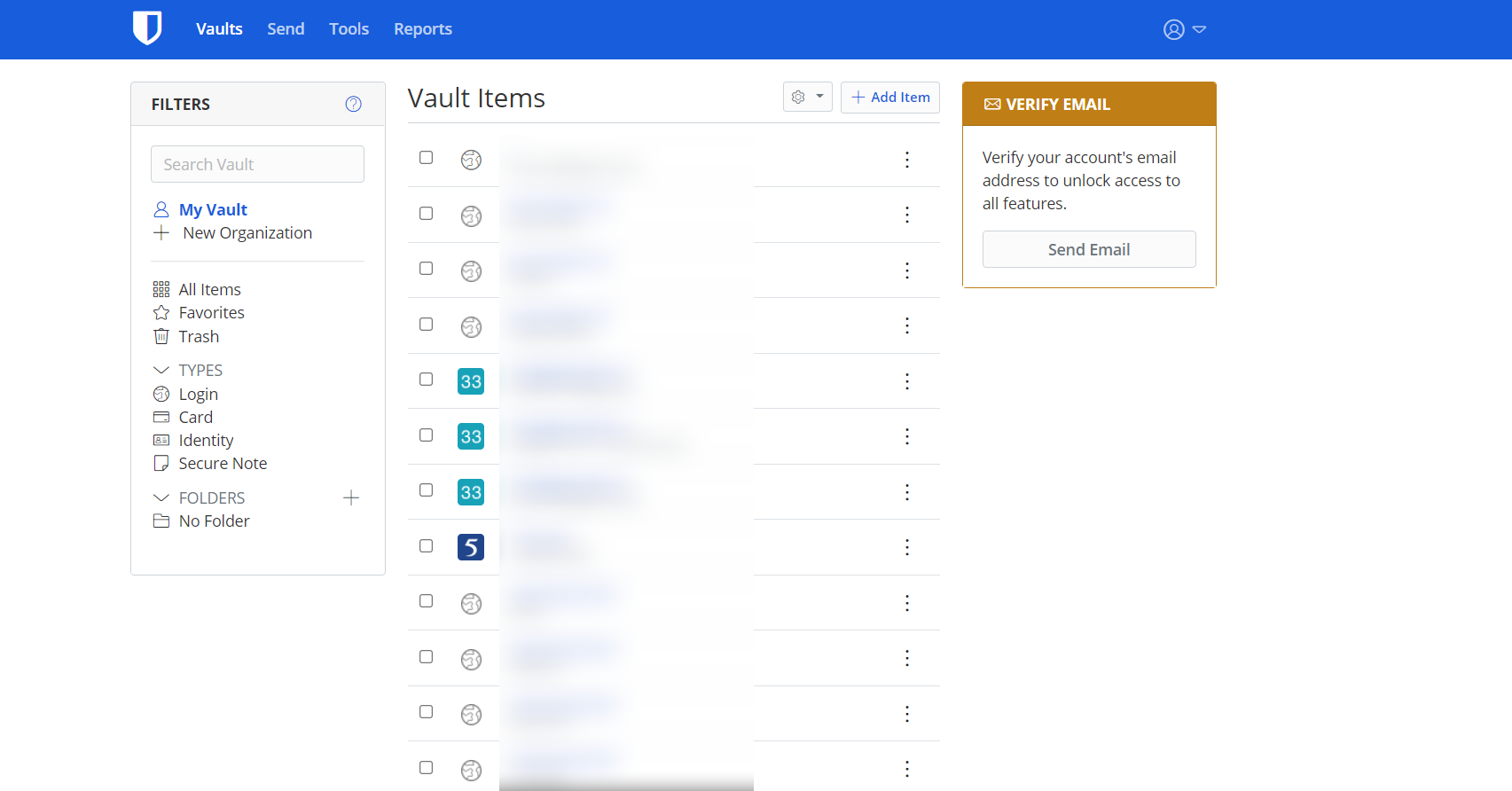
Task: Select the checkbox for the first '33' row
Action: click(427, 380)
